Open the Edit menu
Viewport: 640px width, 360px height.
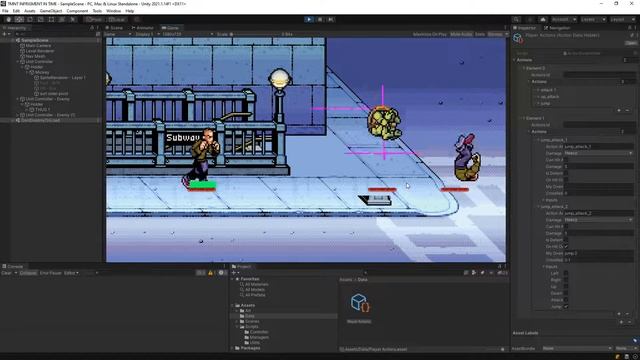click(16, 11)
